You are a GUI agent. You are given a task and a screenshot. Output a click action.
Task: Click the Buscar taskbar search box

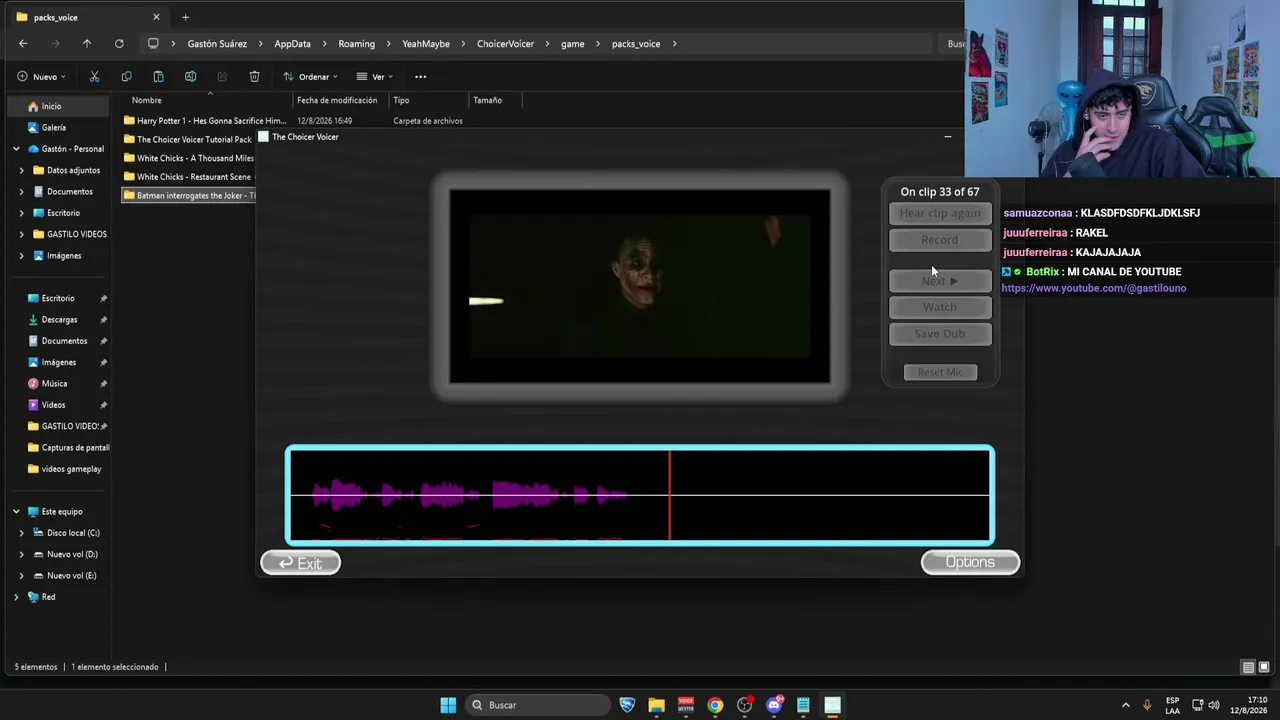(540, 705)
